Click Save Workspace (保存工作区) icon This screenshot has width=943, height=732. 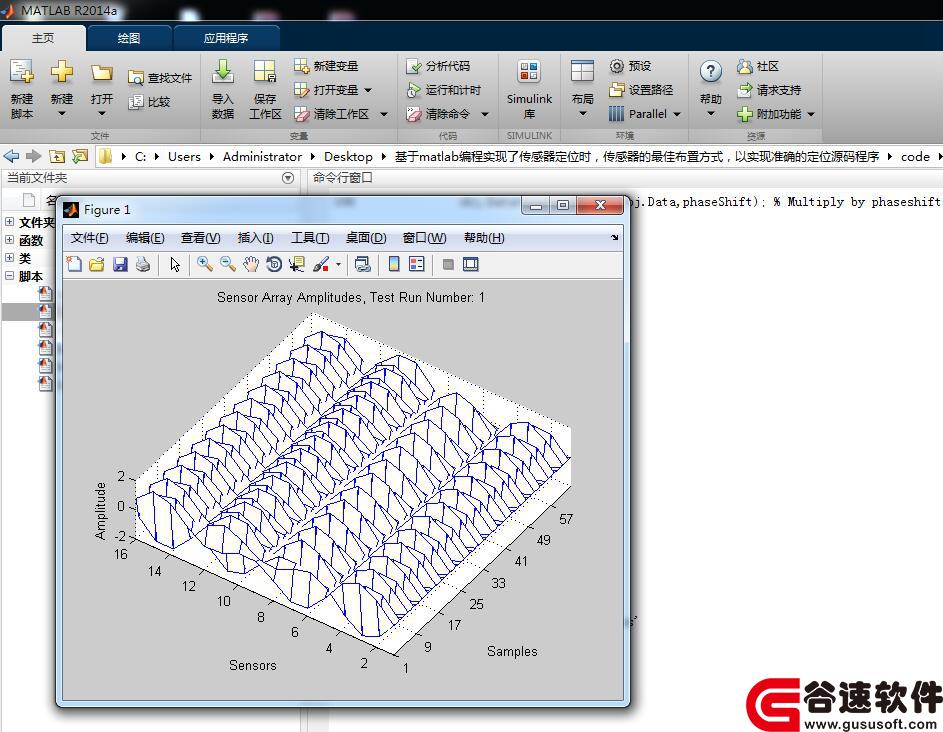[265, 71]
